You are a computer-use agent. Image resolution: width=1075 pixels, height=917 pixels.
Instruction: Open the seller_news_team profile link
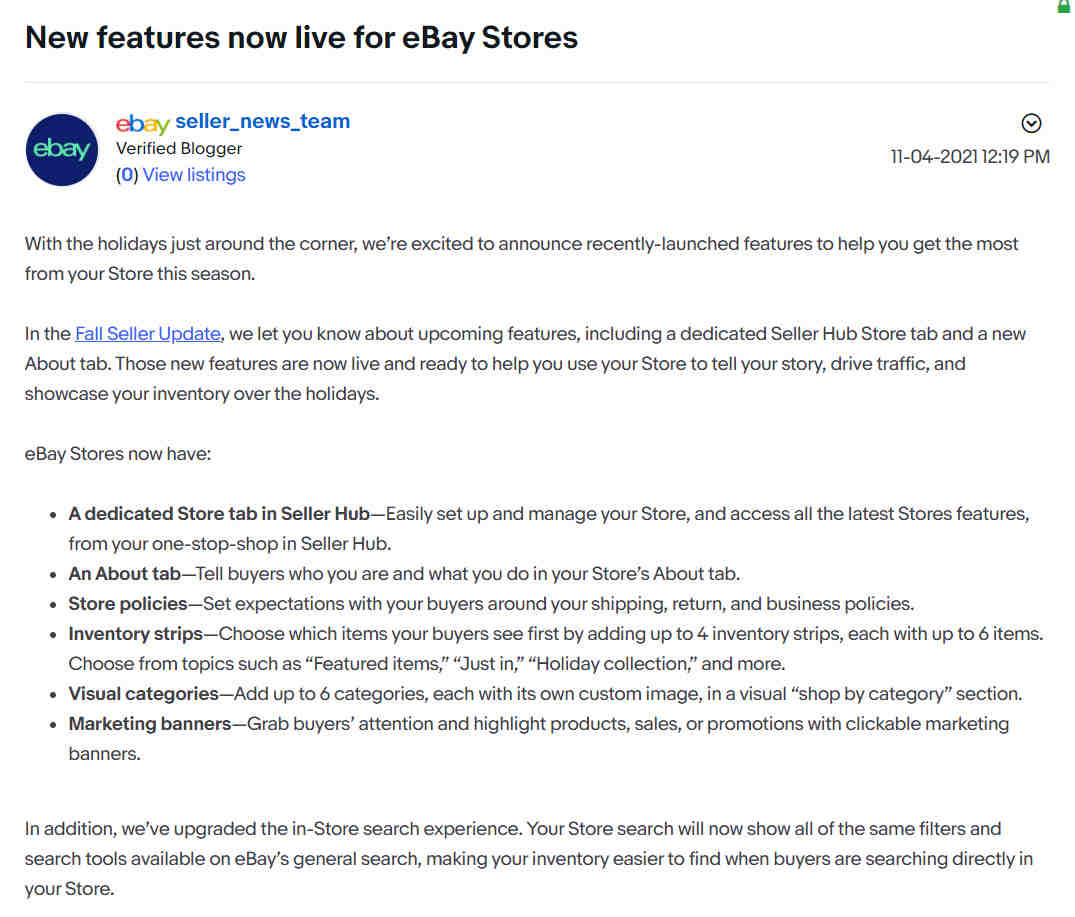263,121
